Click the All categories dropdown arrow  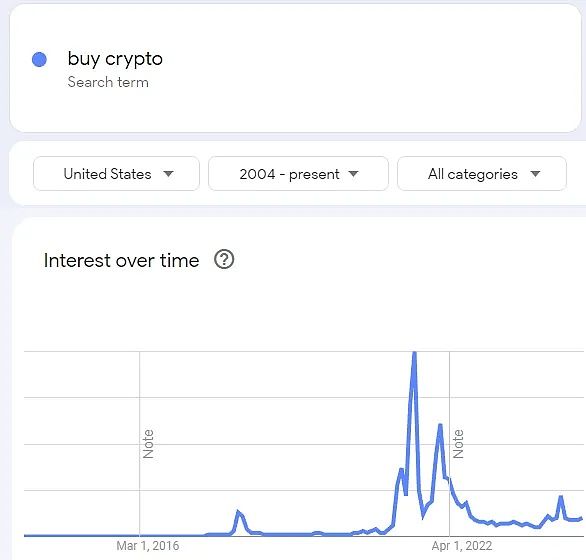(535, 174)
